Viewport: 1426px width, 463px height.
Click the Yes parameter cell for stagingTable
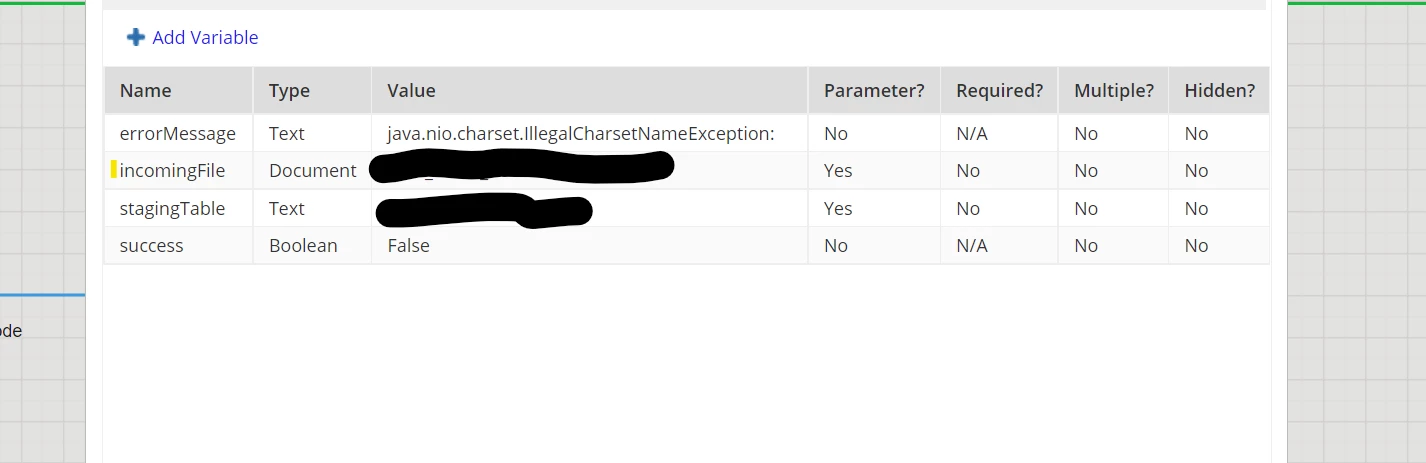(838, 208)
